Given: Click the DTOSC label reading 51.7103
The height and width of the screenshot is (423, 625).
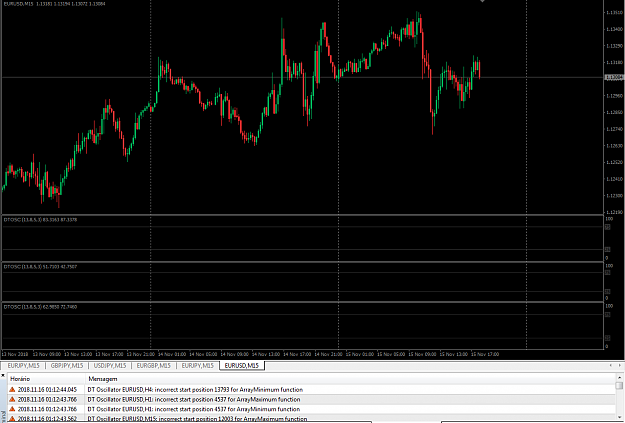Looking at the screenshot, I should point(40,267).
